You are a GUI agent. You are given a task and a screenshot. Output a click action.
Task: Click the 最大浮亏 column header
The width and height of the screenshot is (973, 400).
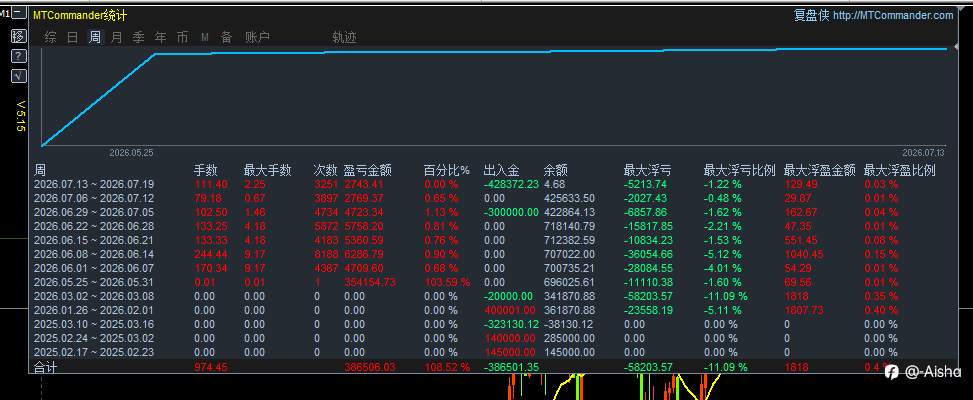tap(648, 171)
